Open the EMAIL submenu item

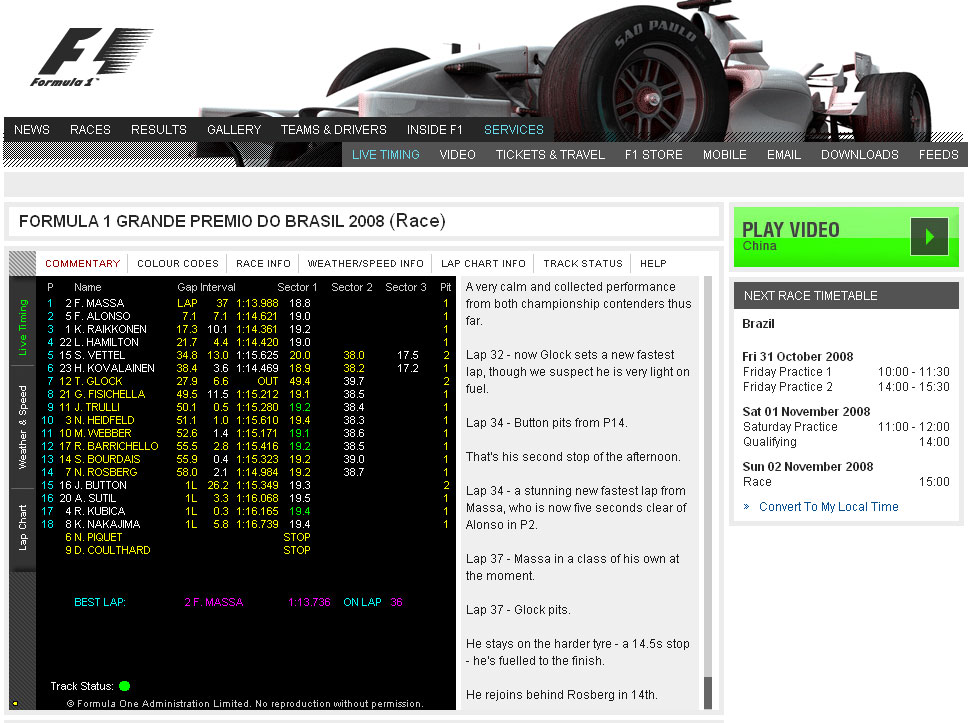784,155
